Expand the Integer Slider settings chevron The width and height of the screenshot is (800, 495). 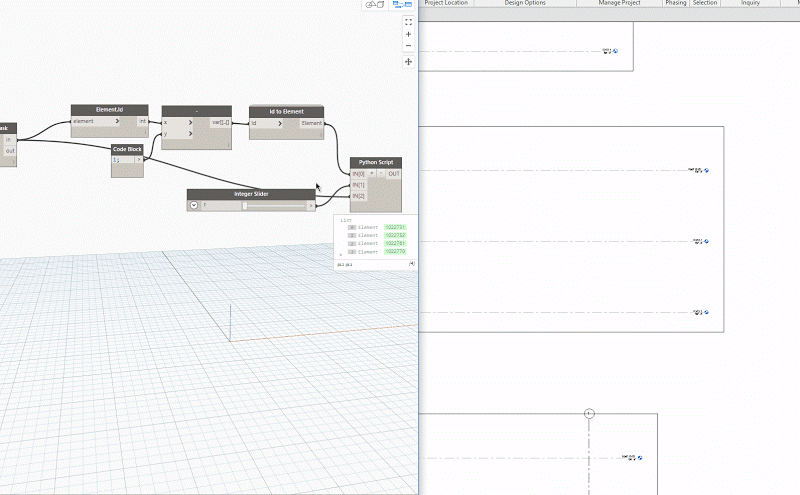pyautogui.click(x=194, y=205)
